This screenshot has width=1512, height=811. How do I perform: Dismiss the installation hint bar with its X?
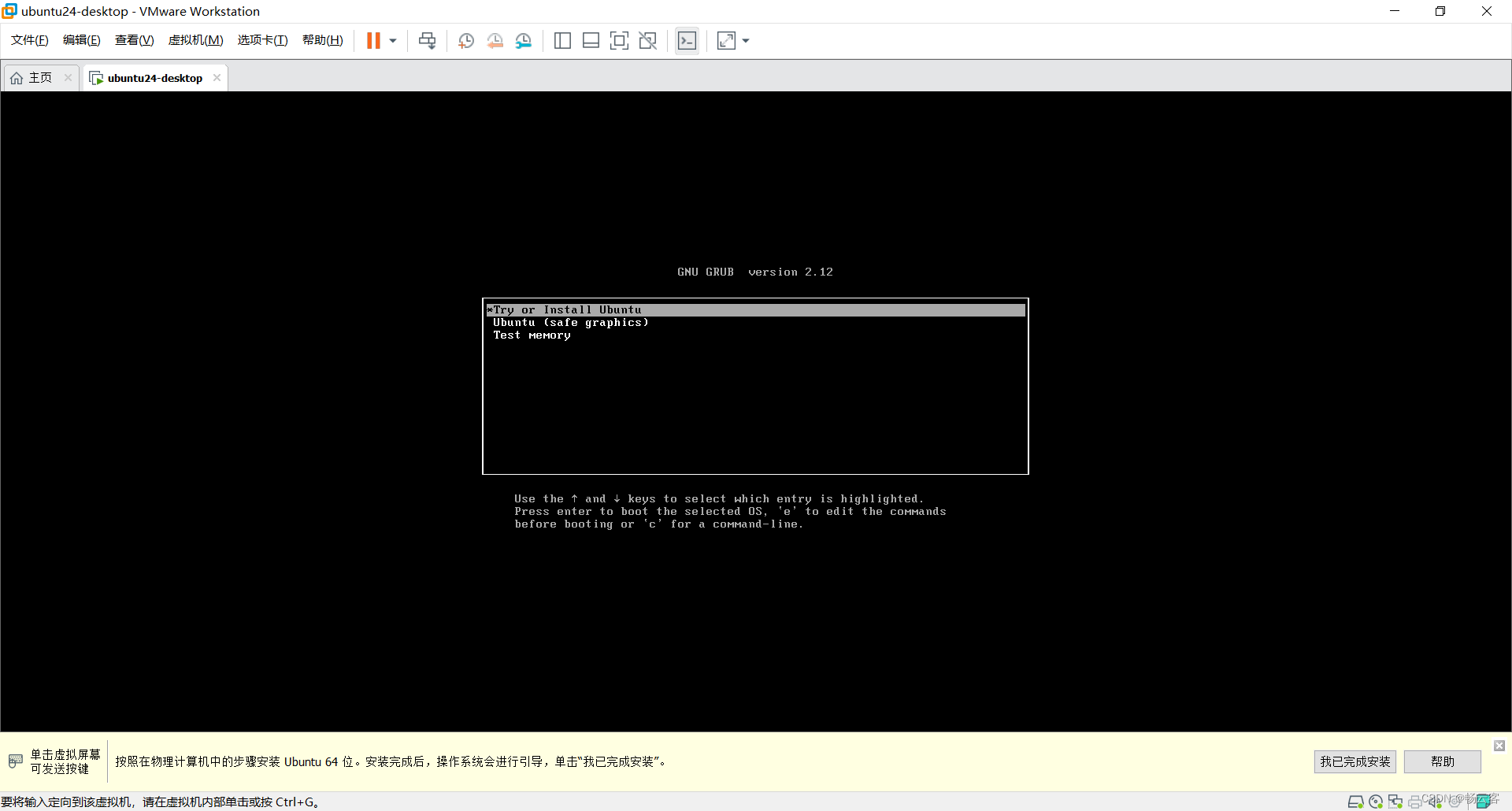pos(1499,746)
